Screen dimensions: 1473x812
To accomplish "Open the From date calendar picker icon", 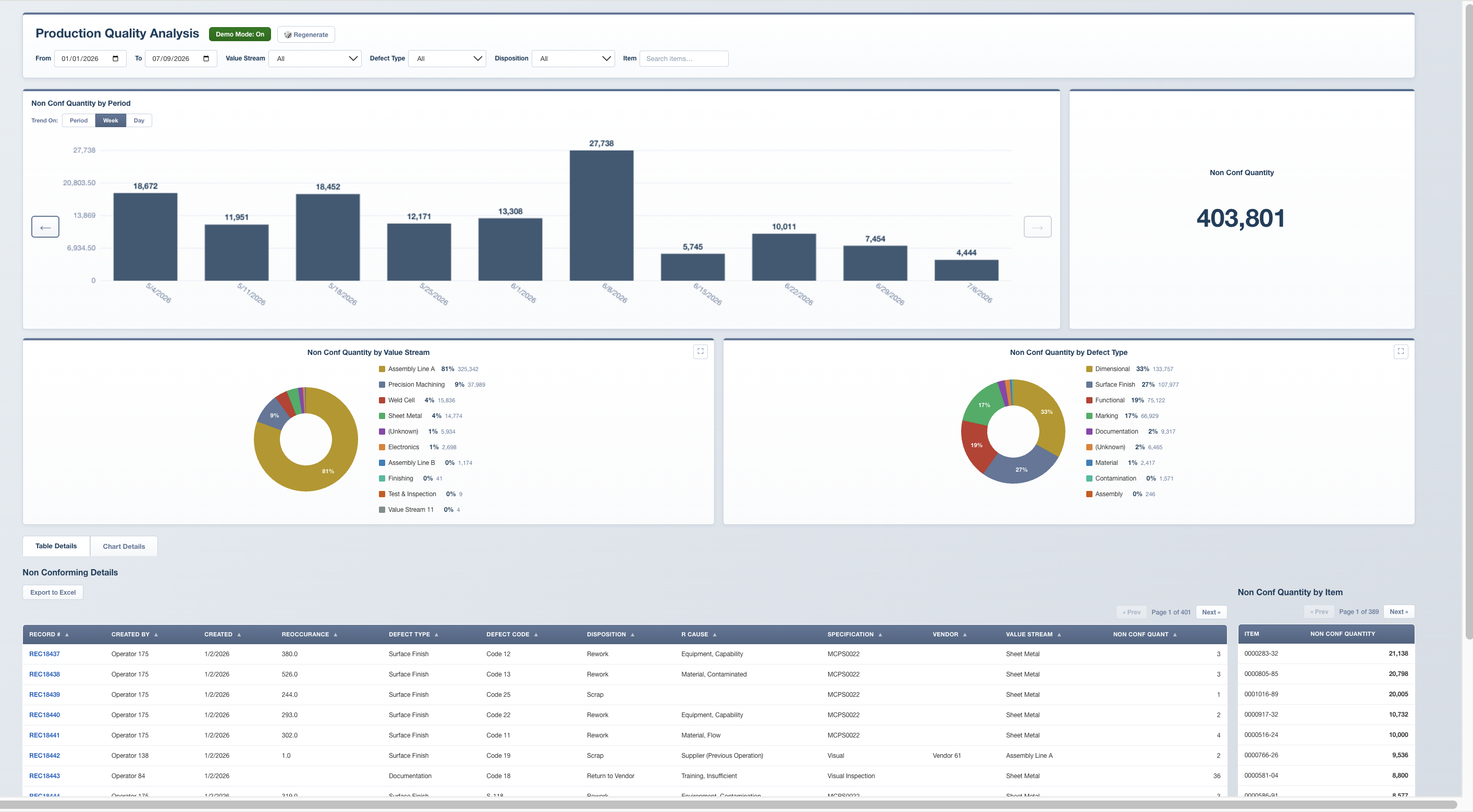I will (116, 58).
